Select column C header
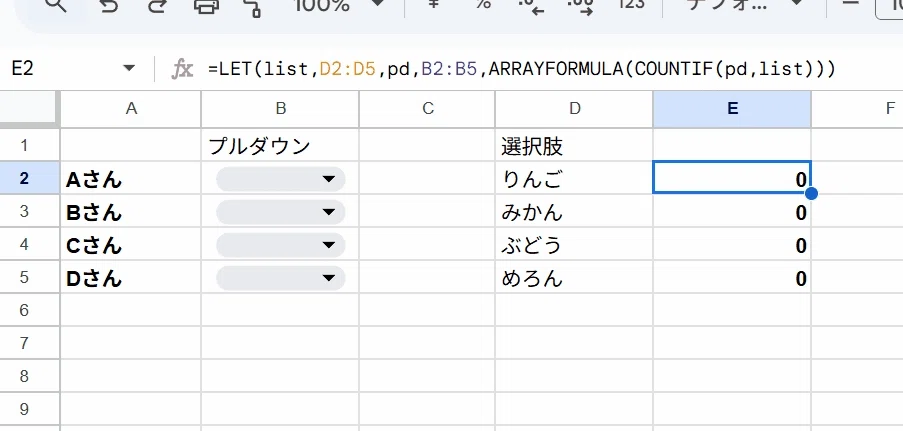The height and width of the screenshot is (431, 903). coord(427,108)
